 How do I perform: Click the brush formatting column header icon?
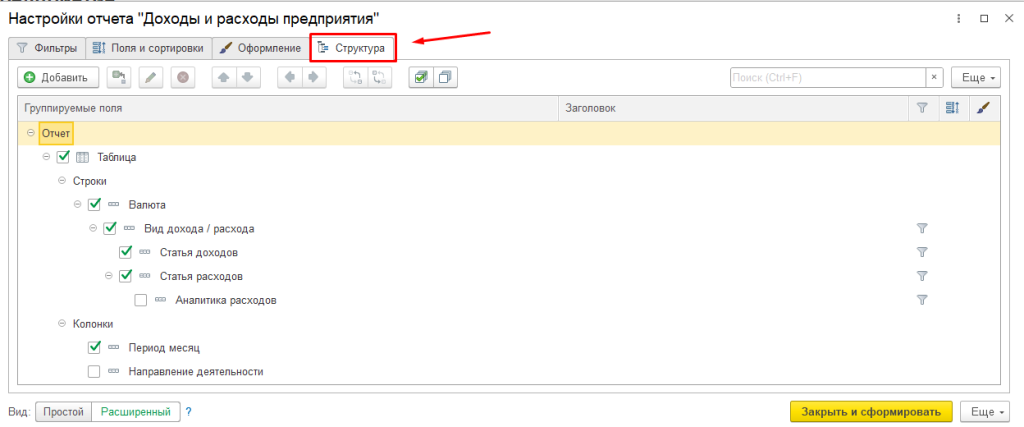(x=984, y=109)
